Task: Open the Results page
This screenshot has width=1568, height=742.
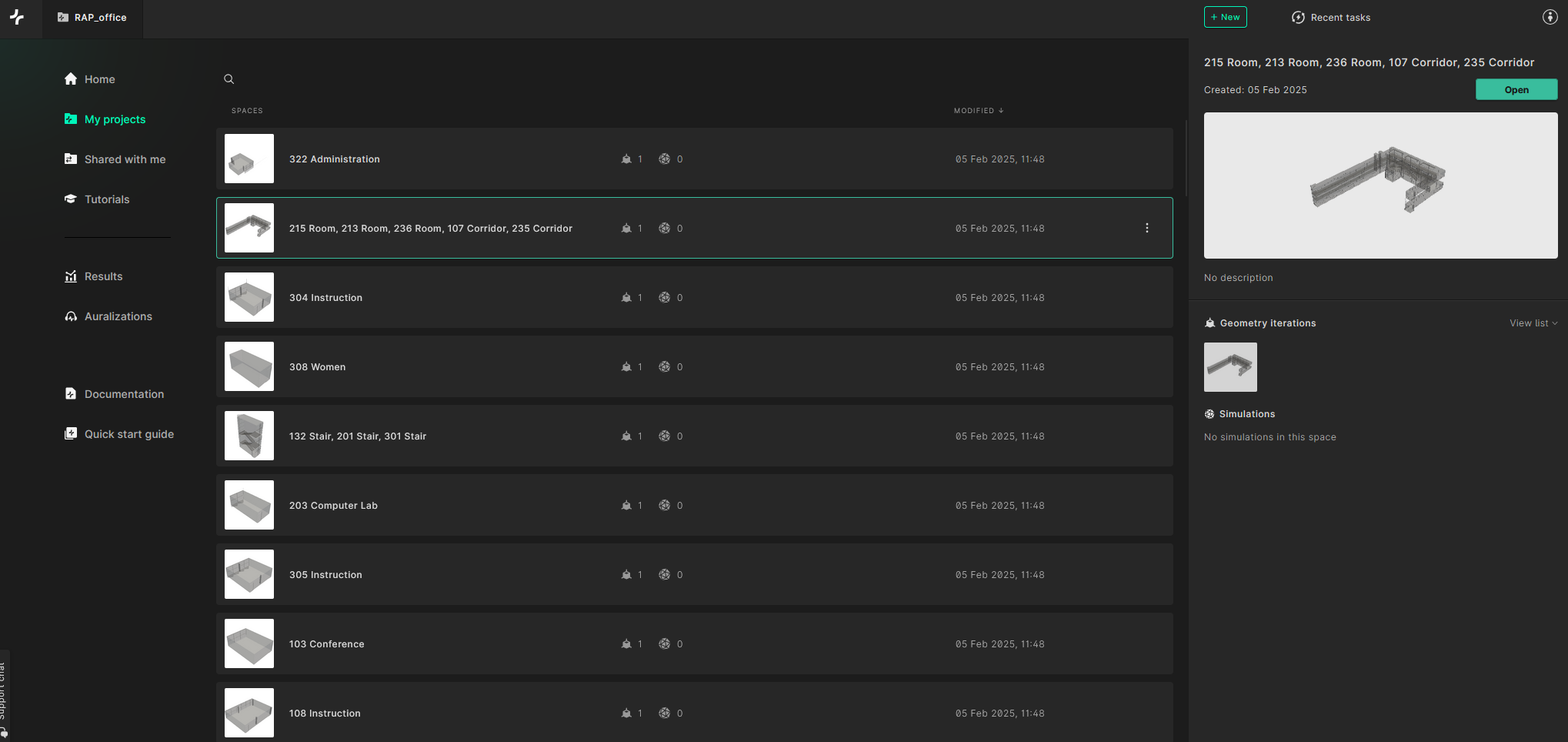Action: (94, 276)
